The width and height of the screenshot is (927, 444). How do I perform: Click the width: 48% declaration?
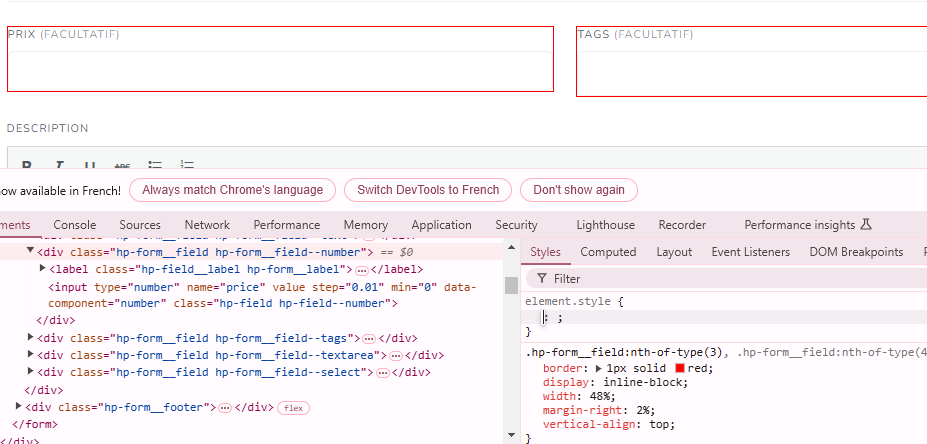(579, 396)
